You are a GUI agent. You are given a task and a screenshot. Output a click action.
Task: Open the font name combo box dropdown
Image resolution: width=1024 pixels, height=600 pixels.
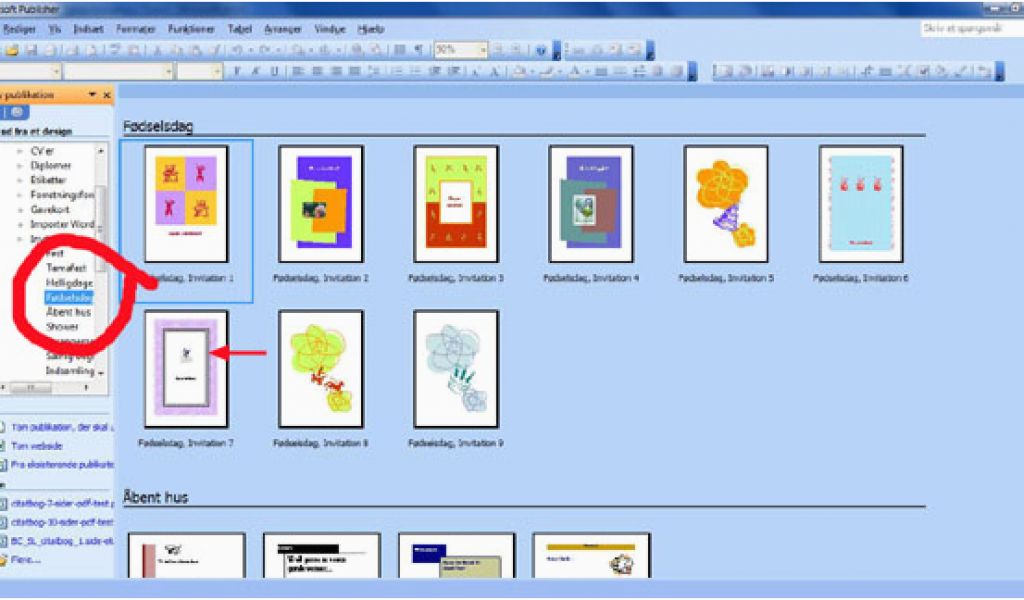[x=168, y=71]
